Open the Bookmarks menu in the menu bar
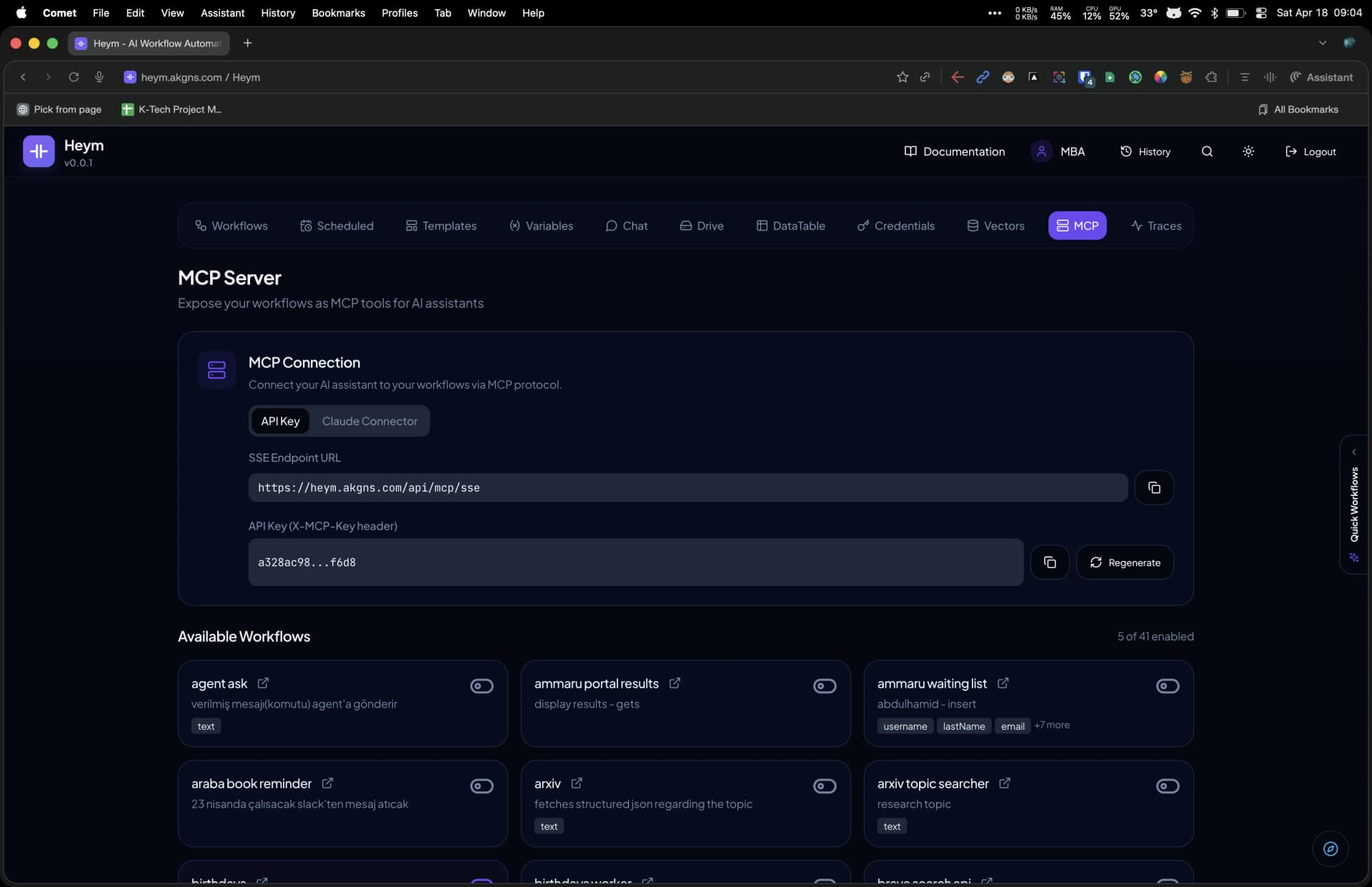1372x887 pixels. 338,13
